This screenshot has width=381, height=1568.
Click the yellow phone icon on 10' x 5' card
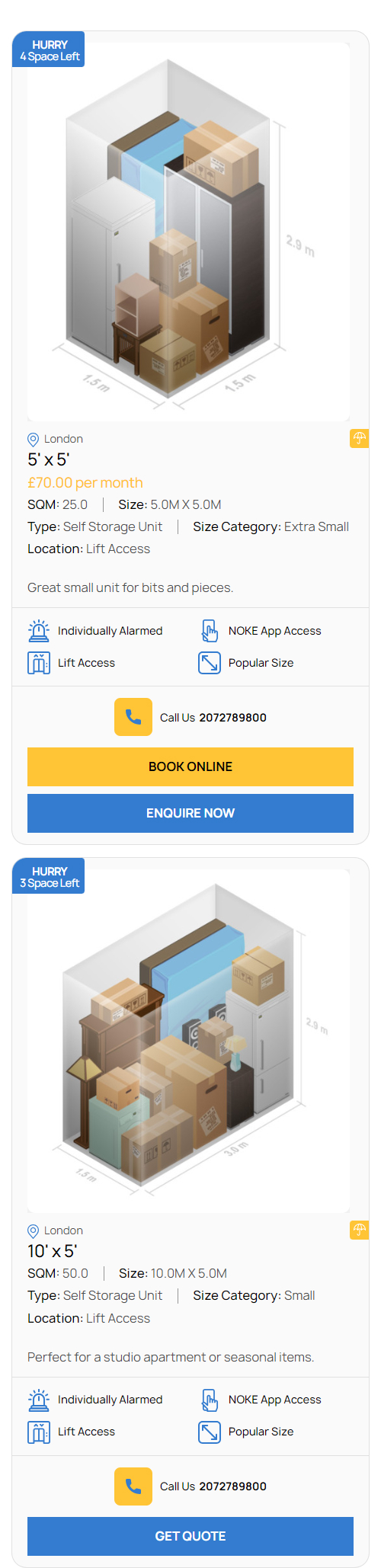[x=133, y=1486]
